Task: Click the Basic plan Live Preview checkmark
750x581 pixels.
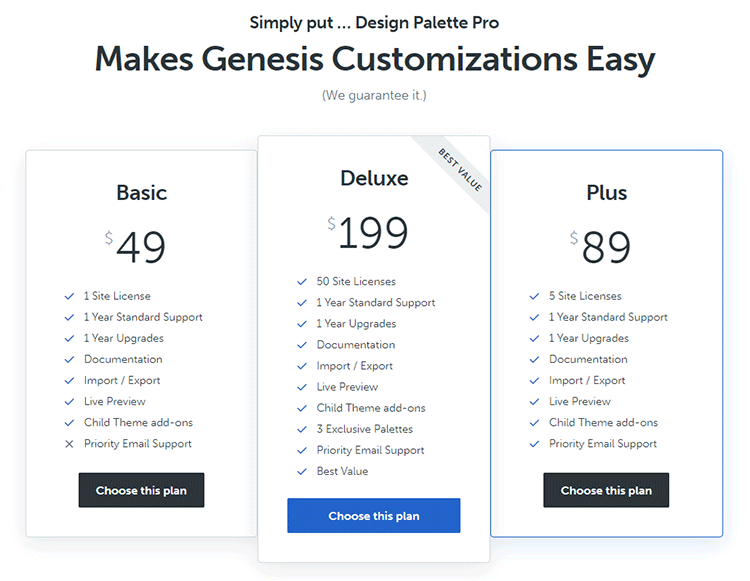Action: [x=69, y=402]
